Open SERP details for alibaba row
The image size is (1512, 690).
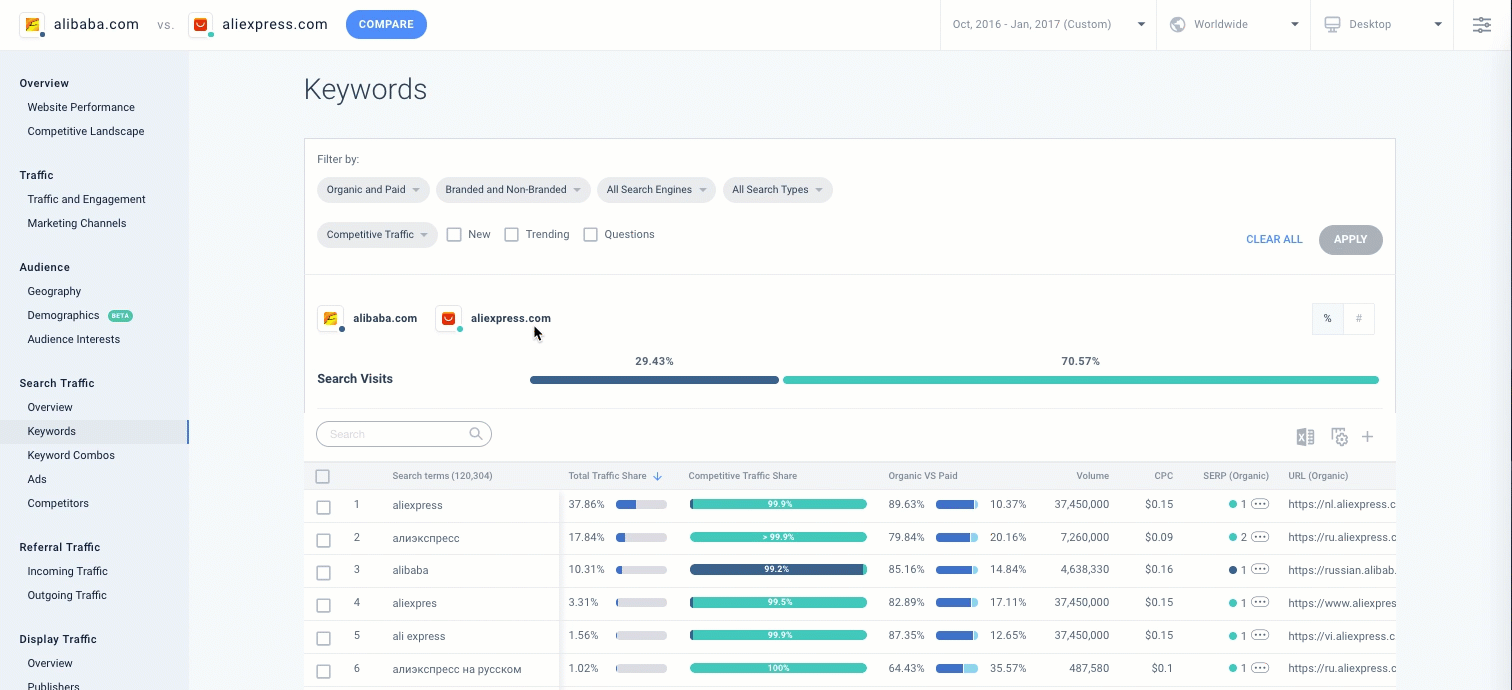[1260, 570]
